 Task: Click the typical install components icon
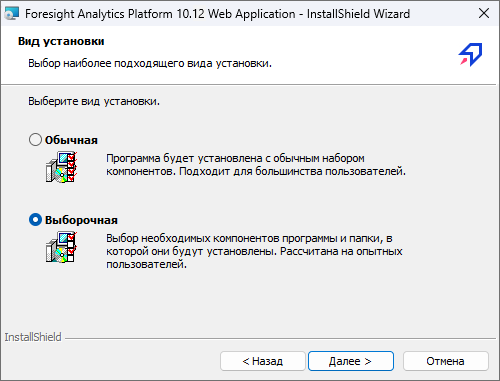(62, 167)
